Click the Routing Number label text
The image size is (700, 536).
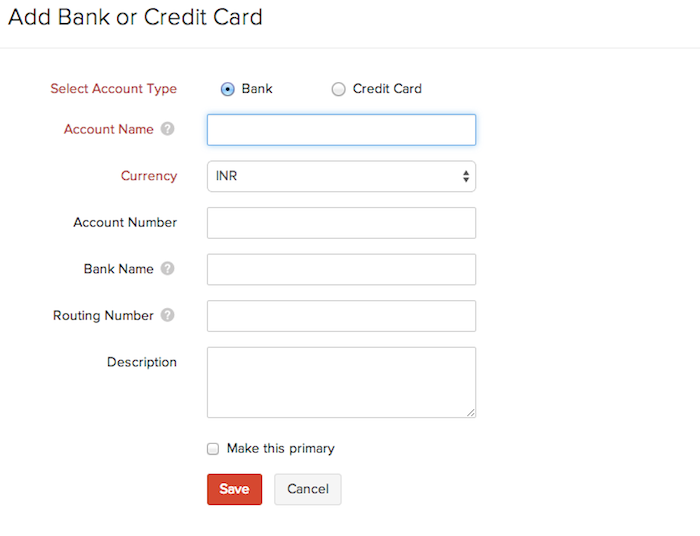[103, 315]
